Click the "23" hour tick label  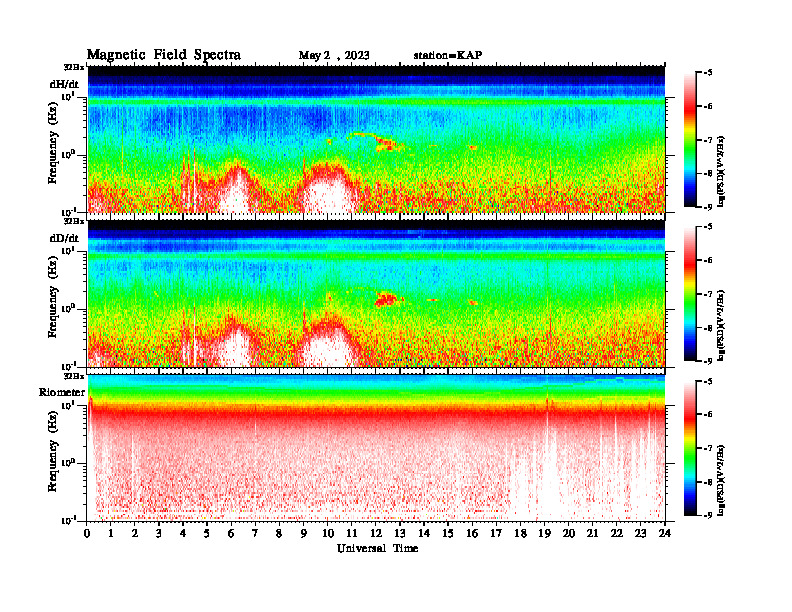click(x=640, y=534)
